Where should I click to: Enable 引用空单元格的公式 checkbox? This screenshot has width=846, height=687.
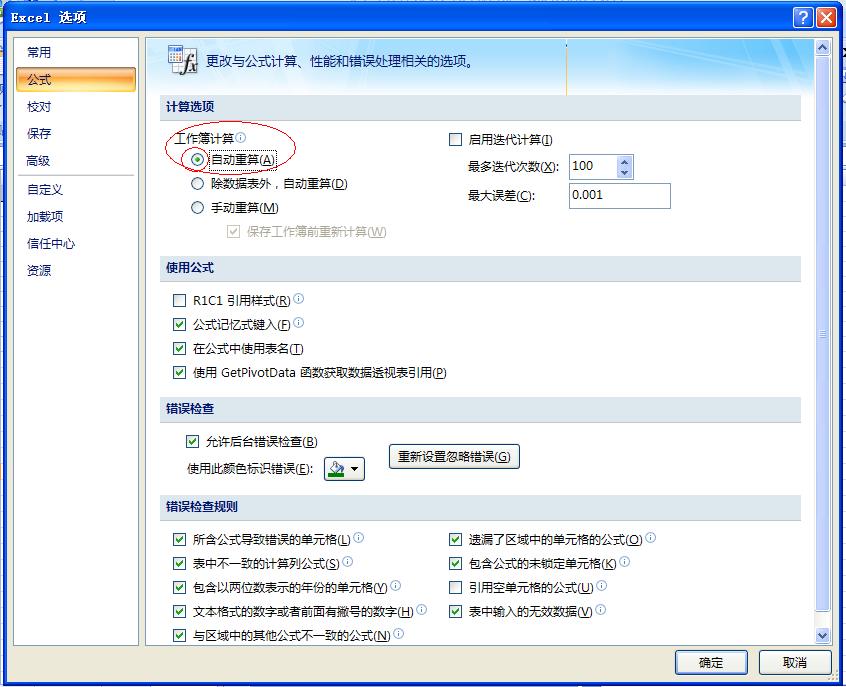pyautogui.click(x=455, y=587)
